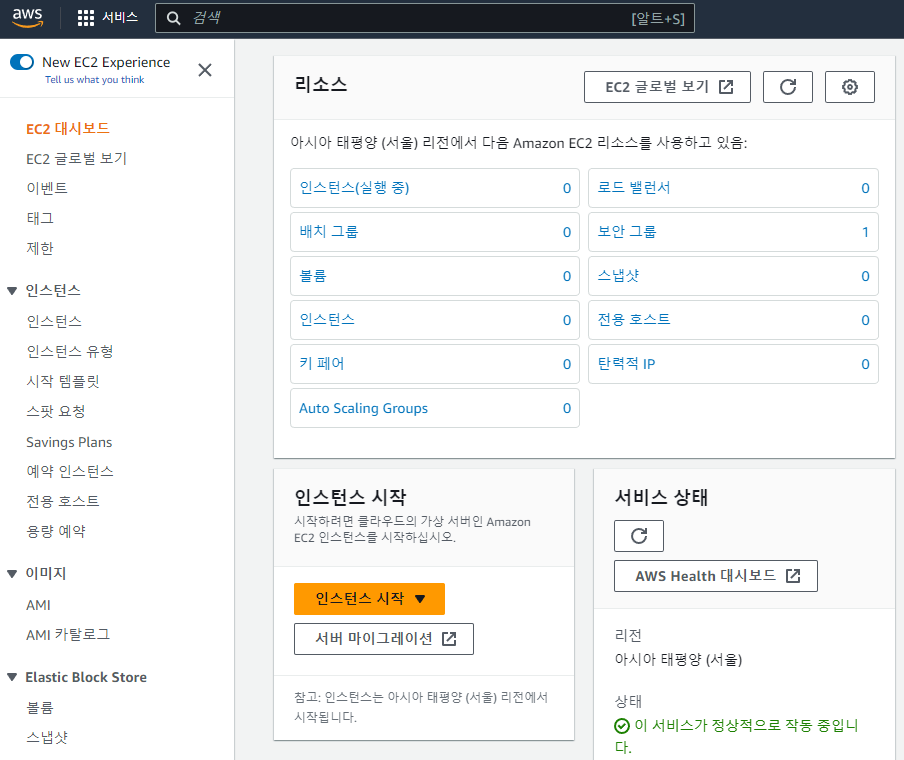Click the AWS logo home icon
This screenshot has width=904, height=760.
27,18
